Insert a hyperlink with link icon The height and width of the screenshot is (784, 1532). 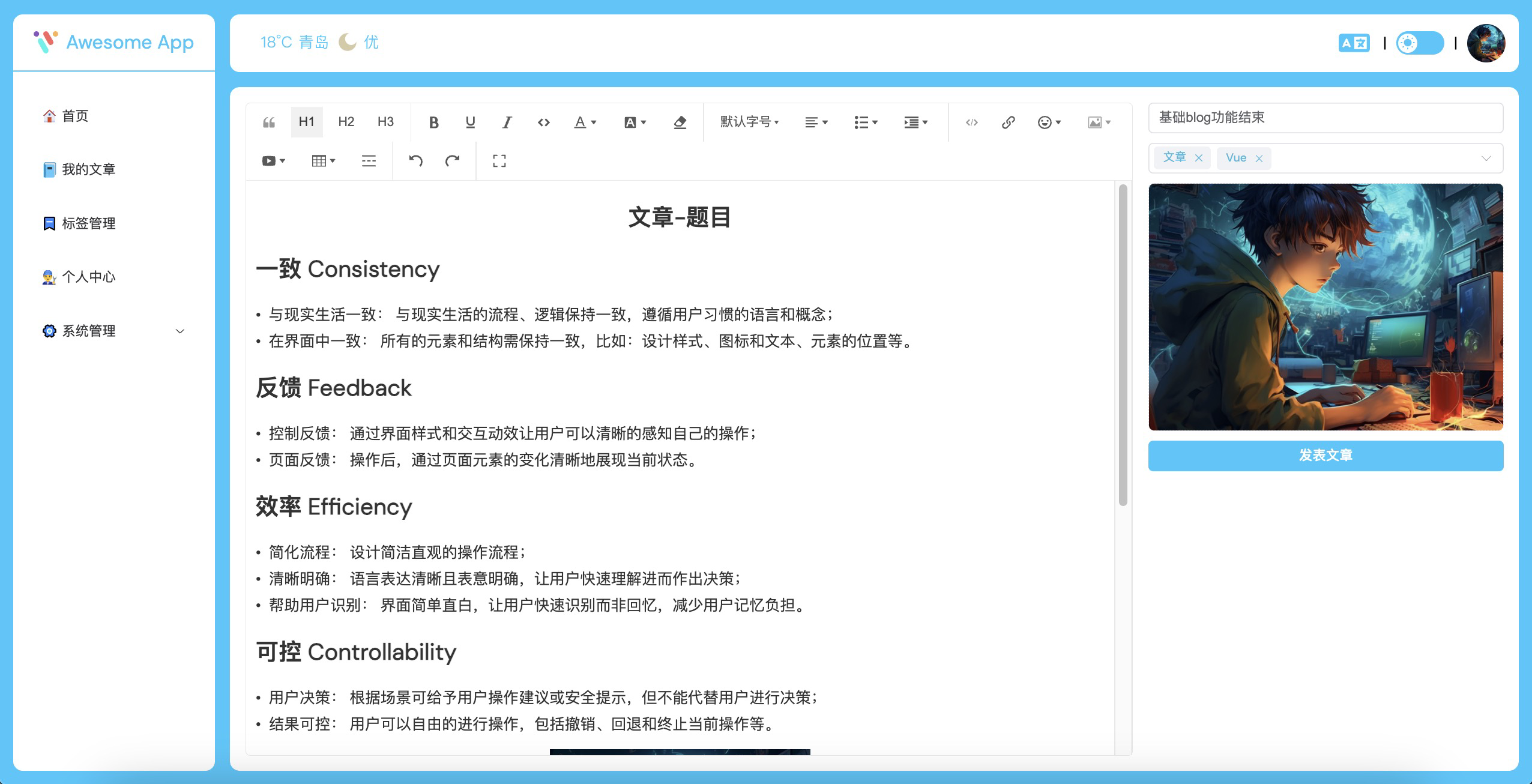(x=1008, y=122)
